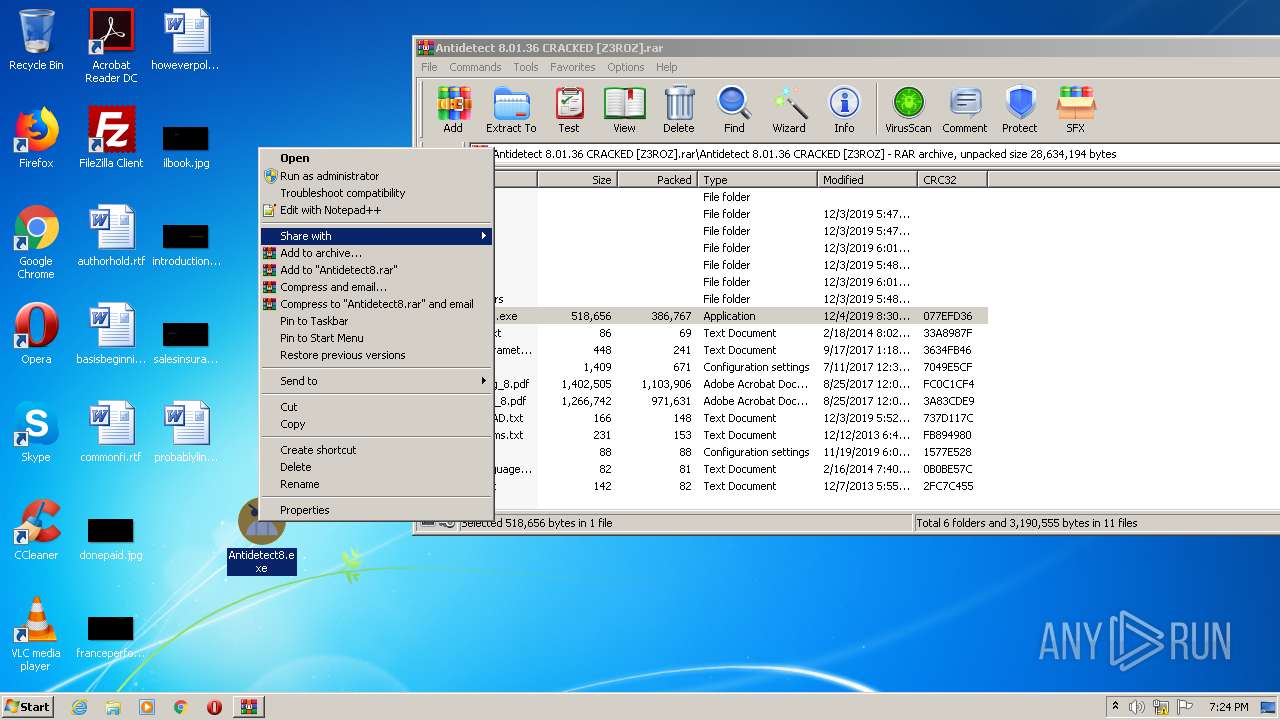
Task: Select Compress and email...
Action: pos(376,287)
